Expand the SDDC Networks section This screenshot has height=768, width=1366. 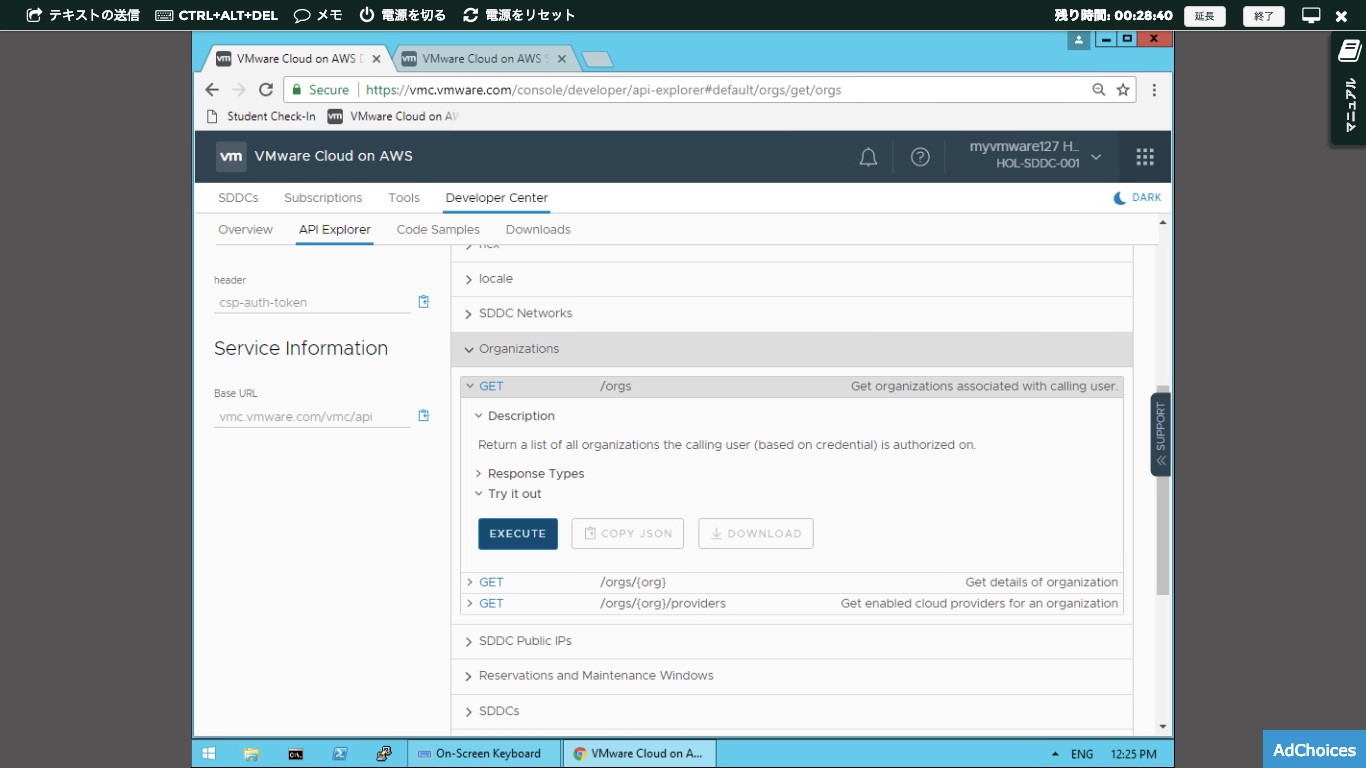pos(792,314)
